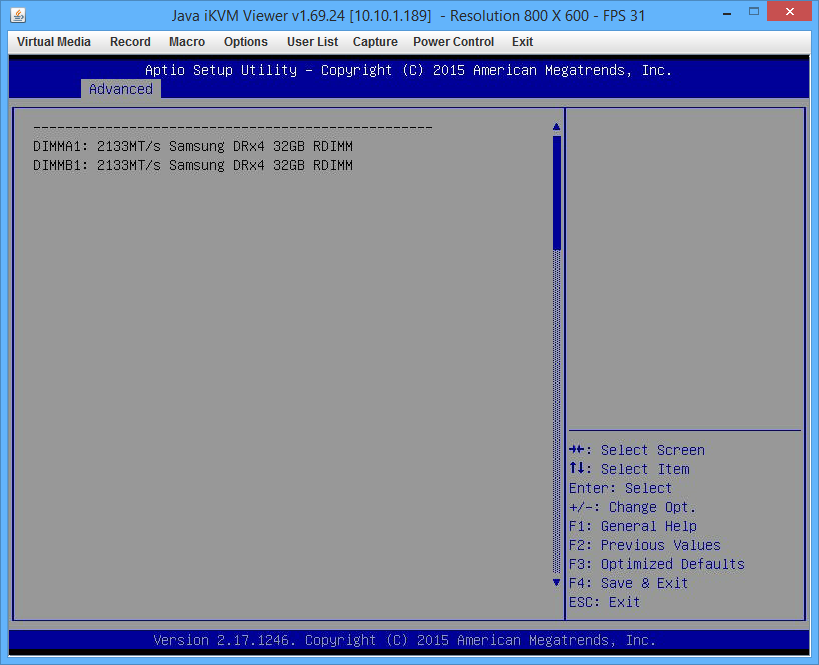819x665 pixels.
Task: Click the F3: Optimized Defaults line
Action: point(657,564)
